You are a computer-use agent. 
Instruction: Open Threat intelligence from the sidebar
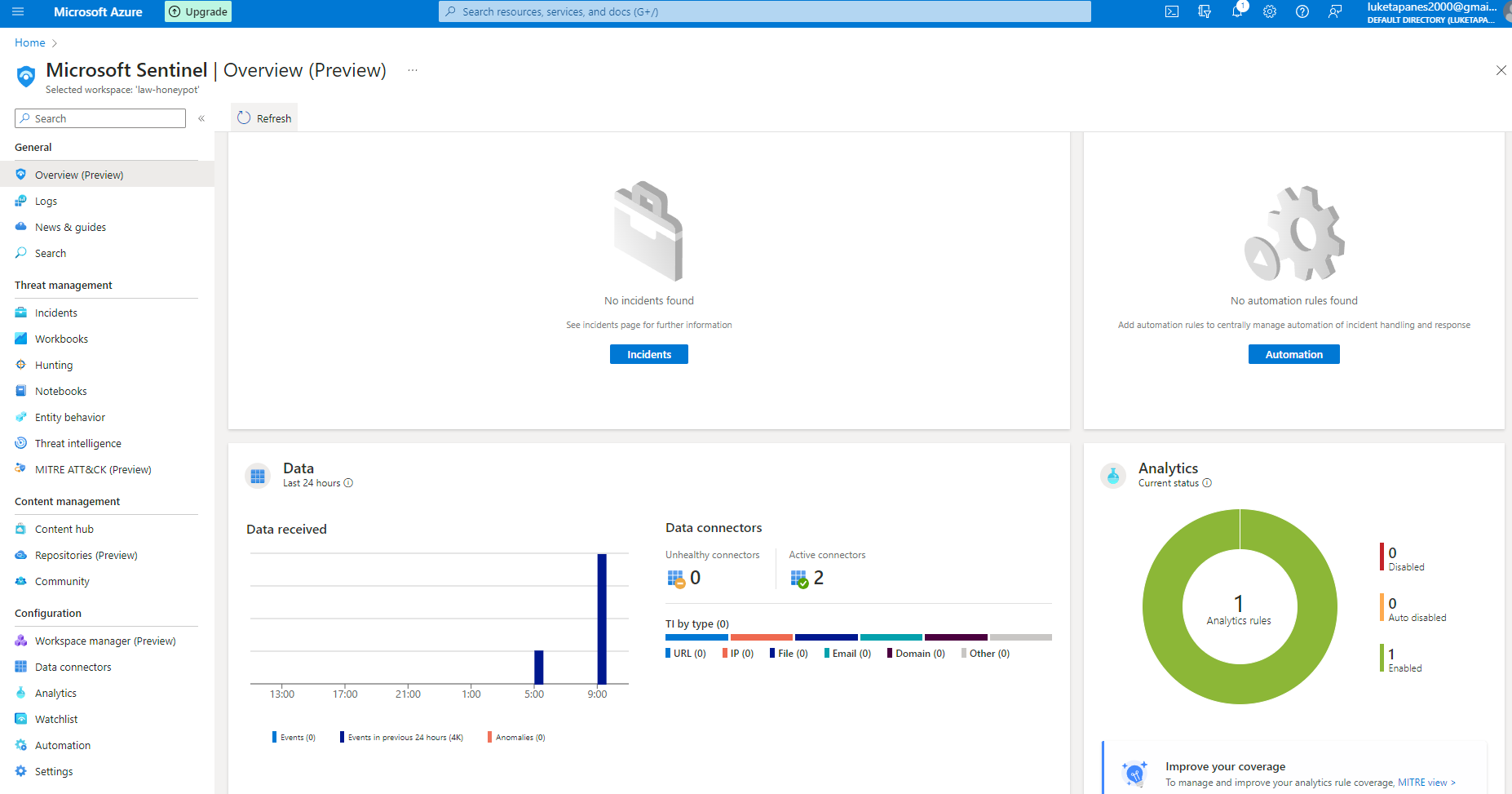77,443
